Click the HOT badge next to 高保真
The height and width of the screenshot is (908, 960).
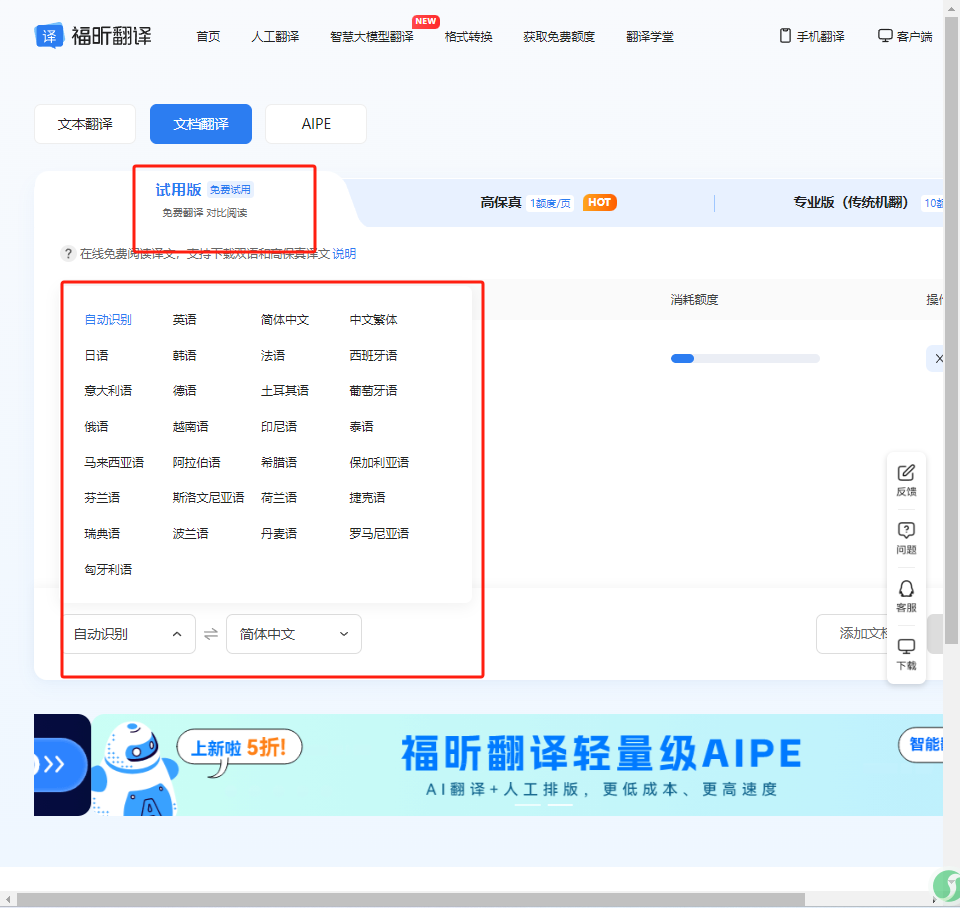(x=599, y=202)
